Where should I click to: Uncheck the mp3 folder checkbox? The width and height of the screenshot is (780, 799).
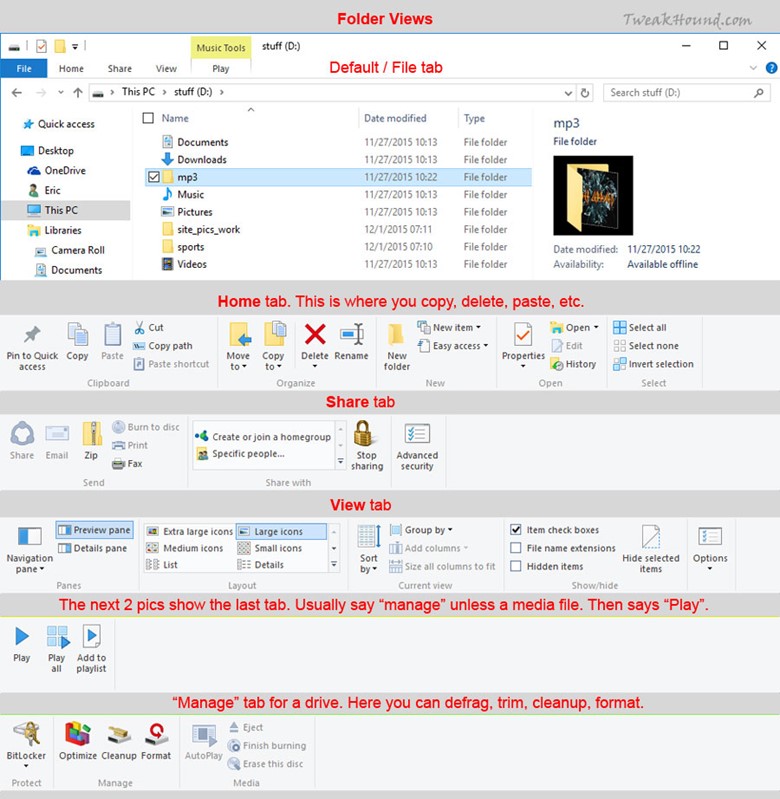(x=153, y=177)
